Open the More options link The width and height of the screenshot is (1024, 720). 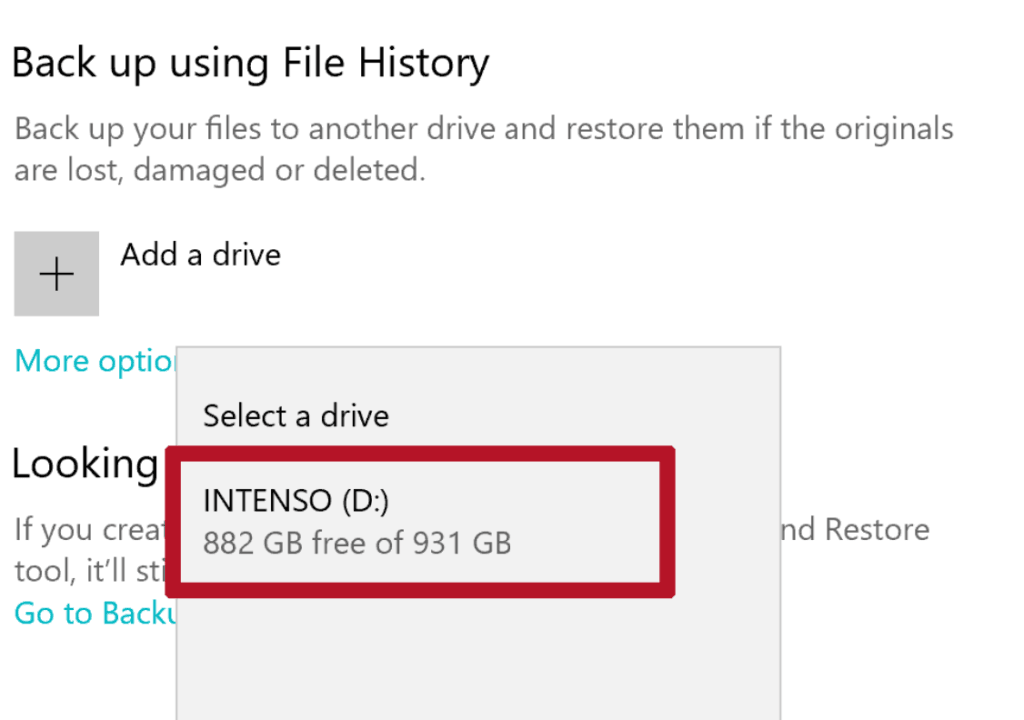pyautogui.click(x=95, y=361)
